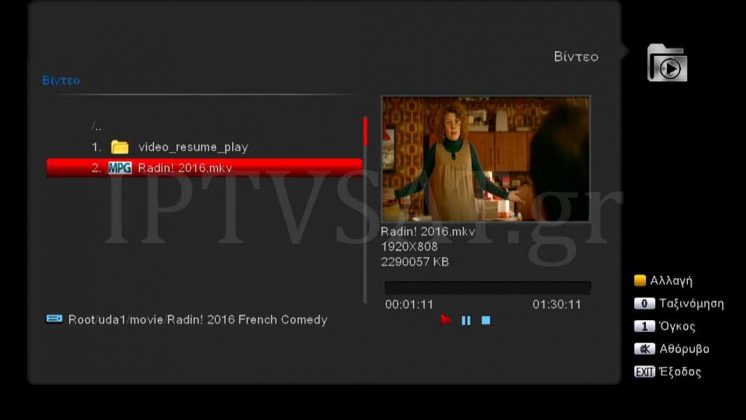The width and height of the screenshot is (746, 420).
Task: Click the EXIT key icon
Action: coord(644,371)
